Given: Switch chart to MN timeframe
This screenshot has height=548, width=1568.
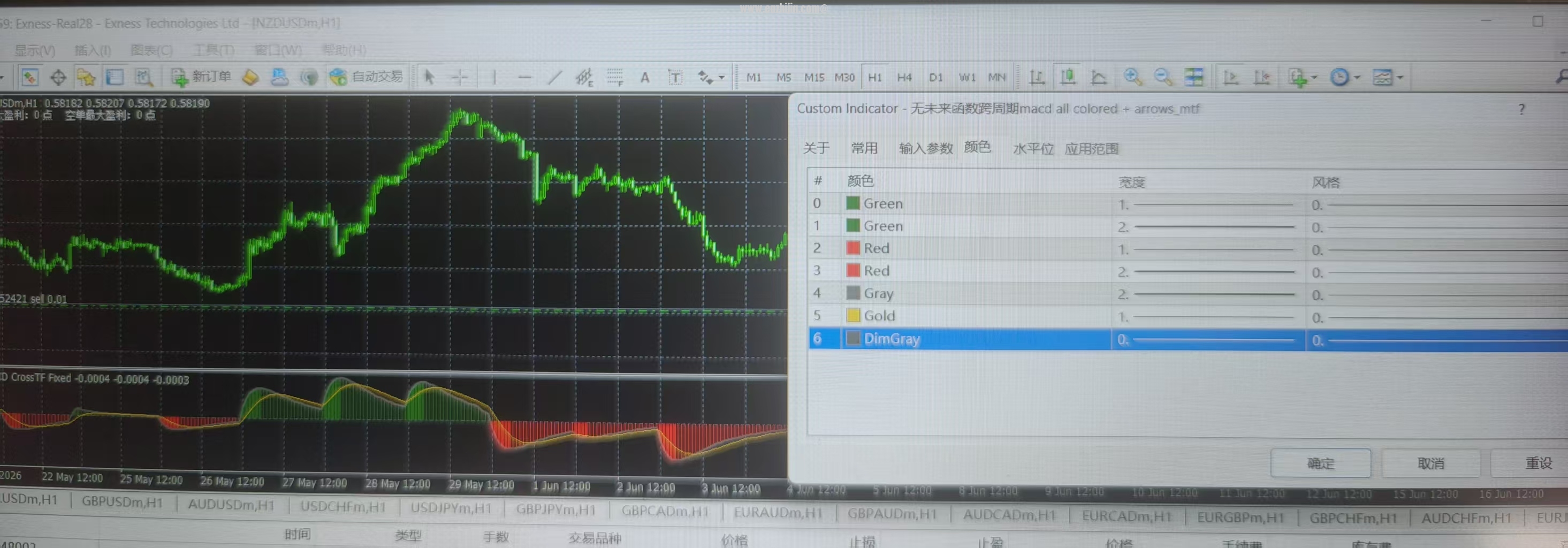Looking at the screenshot, I should 996,77.
